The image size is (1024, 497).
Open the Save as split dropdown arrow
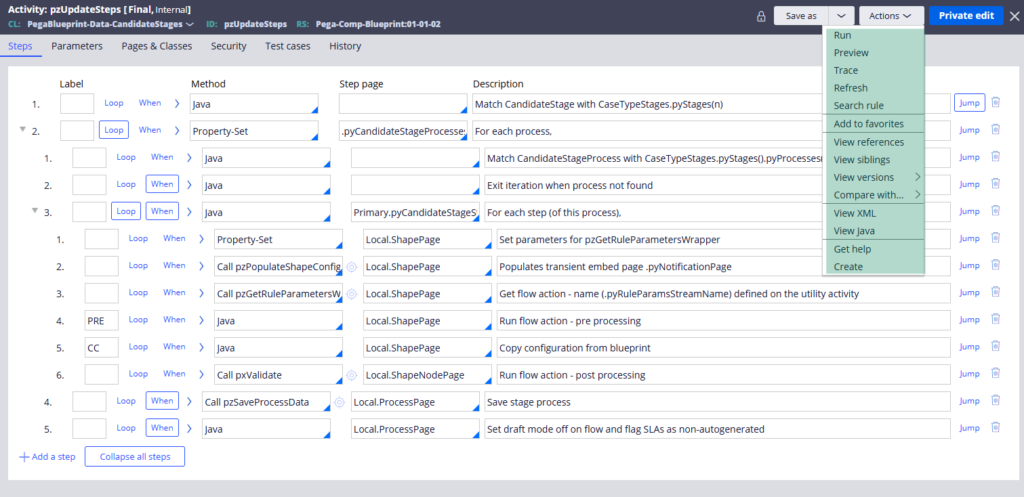(x=841, y=16)
